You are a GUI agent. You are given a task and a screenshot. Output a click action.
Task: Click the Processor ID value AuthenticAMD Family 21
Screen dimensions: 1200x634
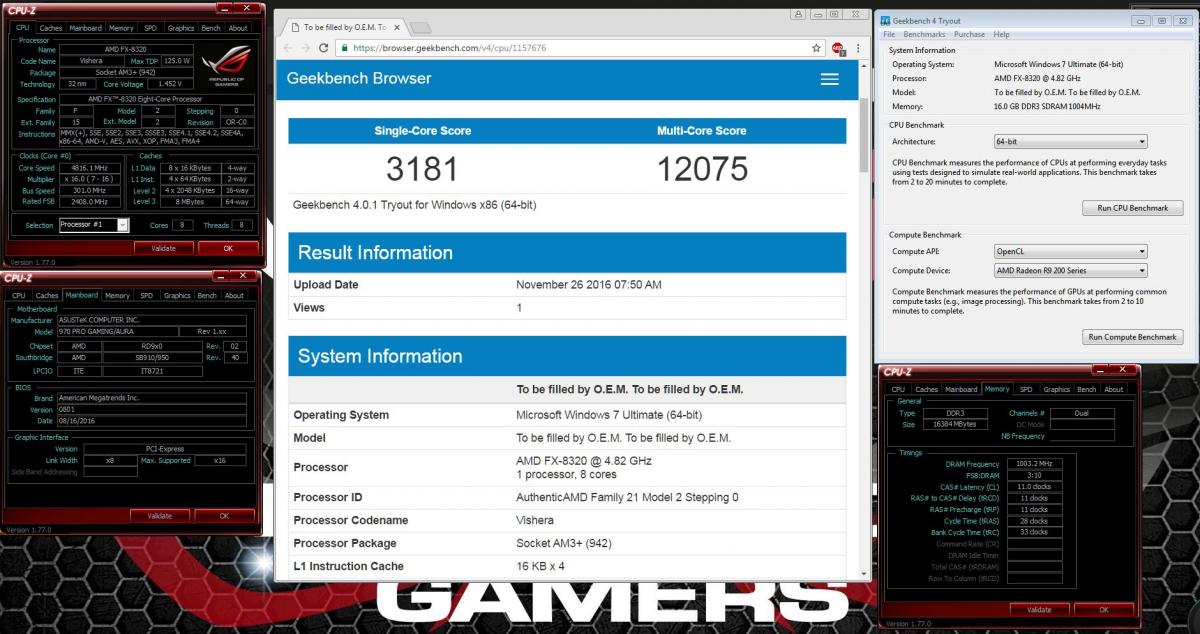click(x=627, y=497)
